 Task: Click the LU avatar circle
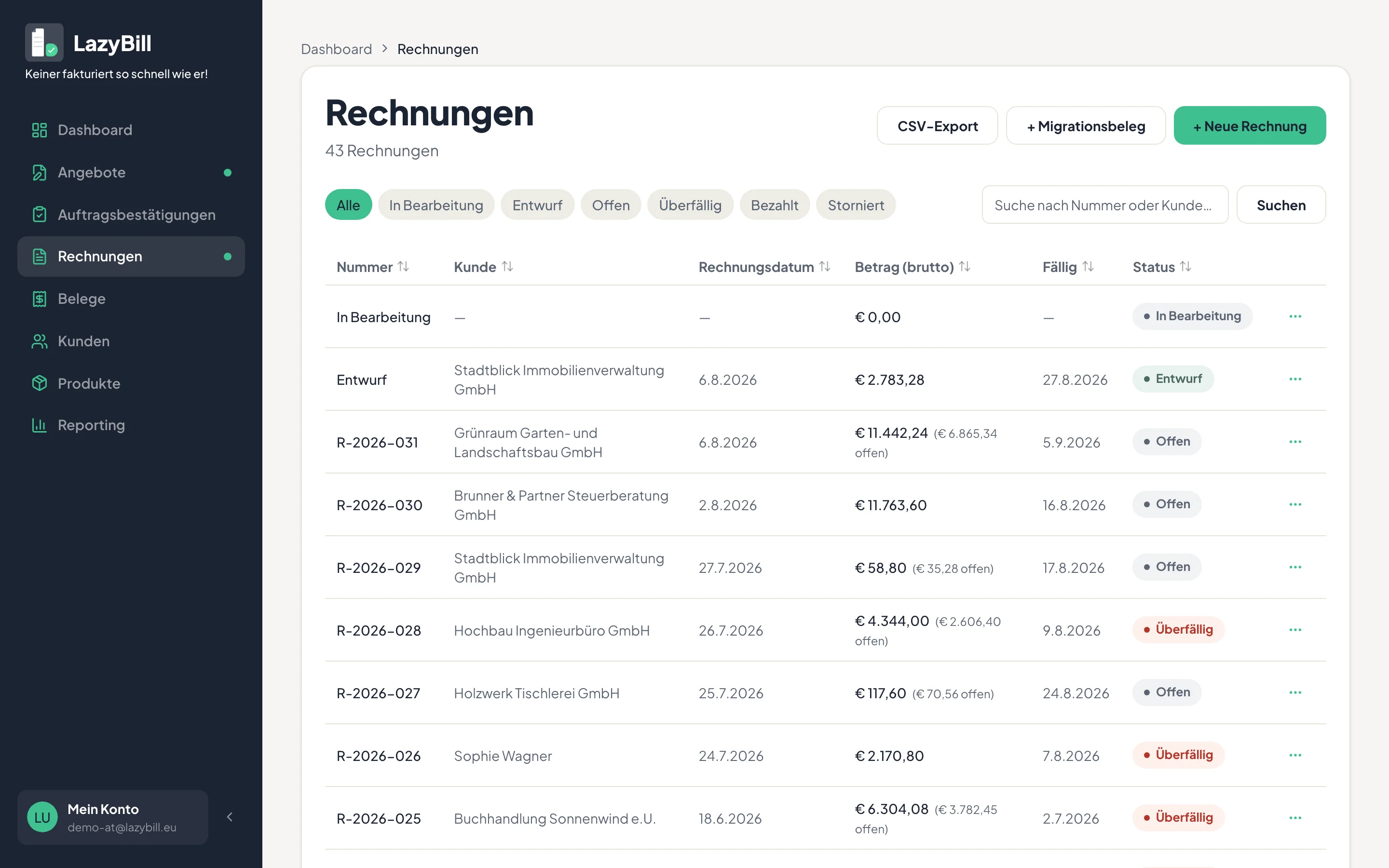42,817
